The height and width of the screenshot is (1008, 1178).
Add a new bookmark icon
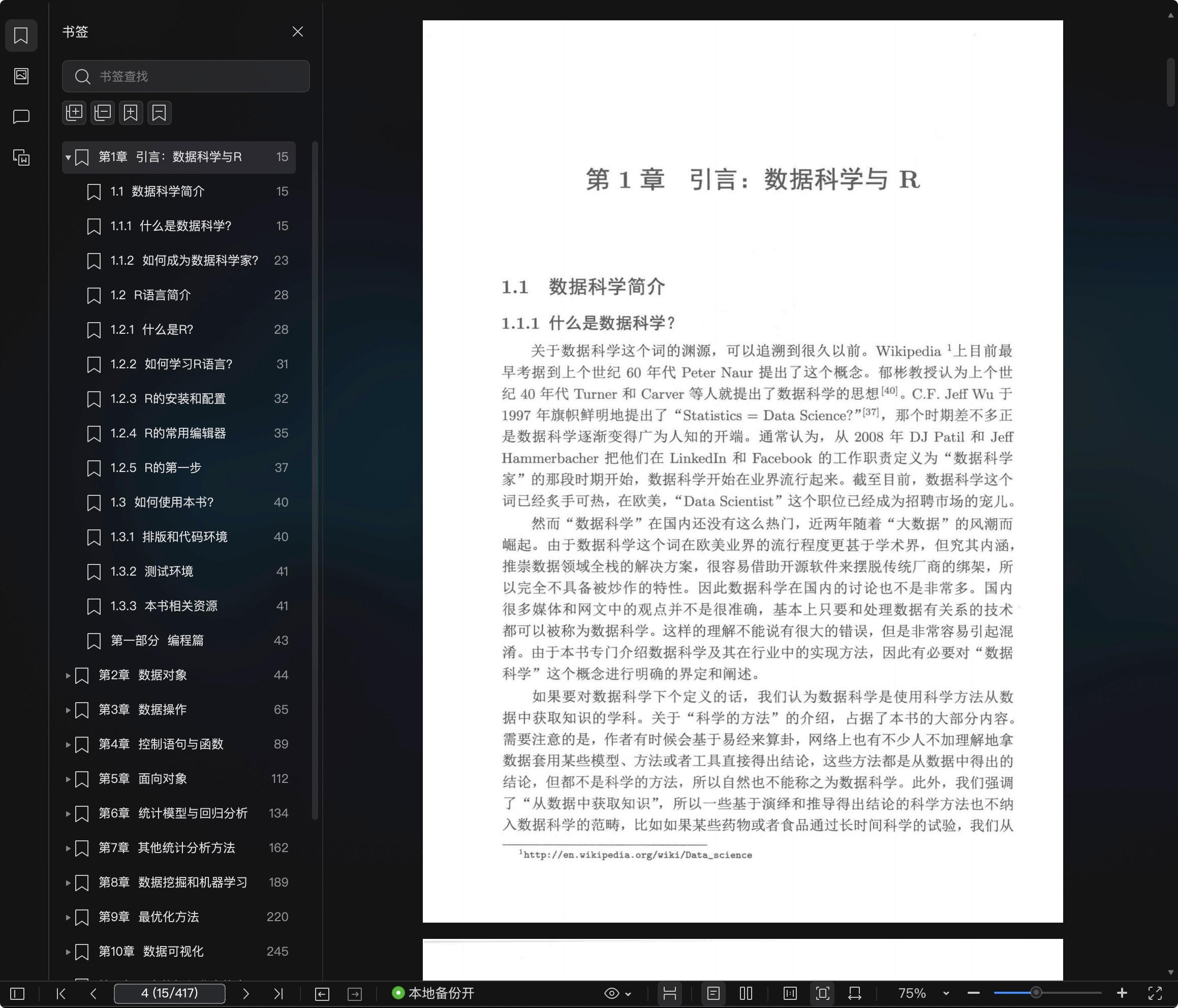(x=131, y=113)
